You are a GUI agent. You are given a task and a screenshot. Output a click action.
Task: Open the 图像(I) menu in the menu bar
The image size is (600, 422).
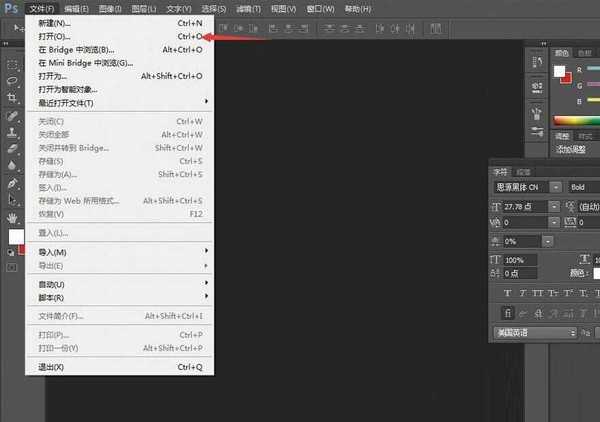coord(112,9)
